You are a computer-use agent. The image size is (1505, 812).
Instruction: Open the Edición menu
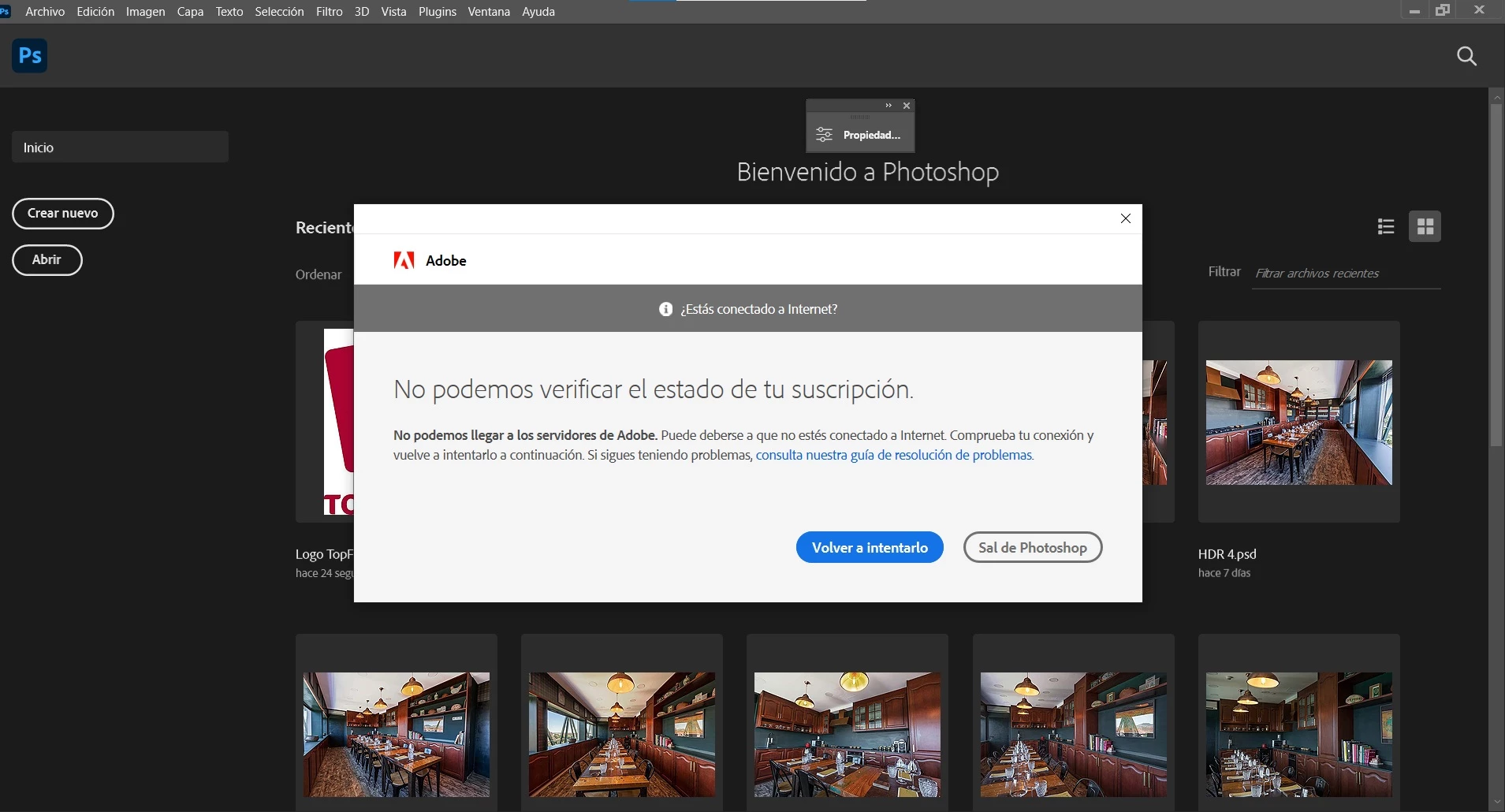tap(95, 12)
